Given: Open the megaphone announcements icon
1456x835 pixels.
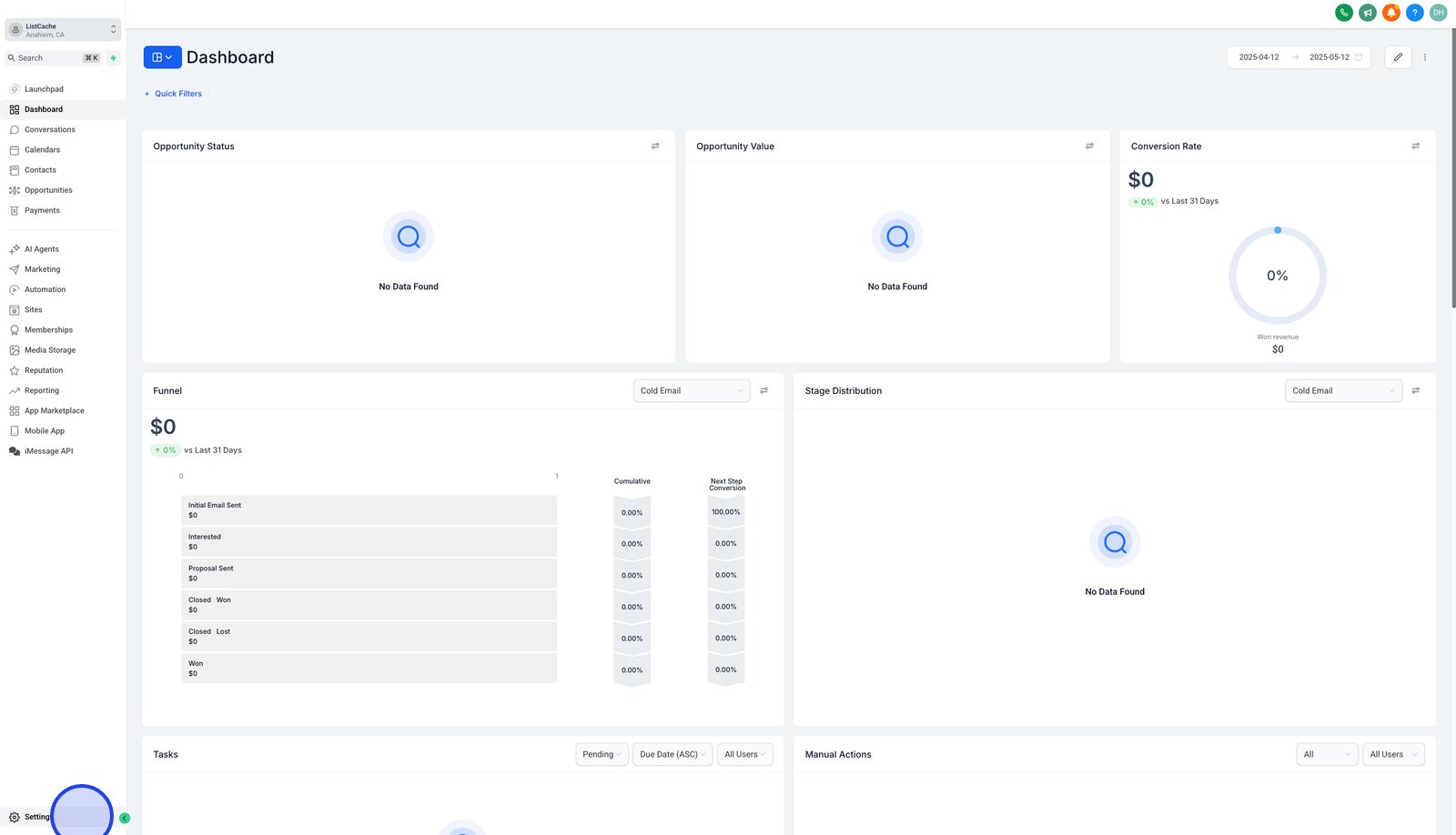Looking at the screenshot, I should click(x=1367, y=13).
